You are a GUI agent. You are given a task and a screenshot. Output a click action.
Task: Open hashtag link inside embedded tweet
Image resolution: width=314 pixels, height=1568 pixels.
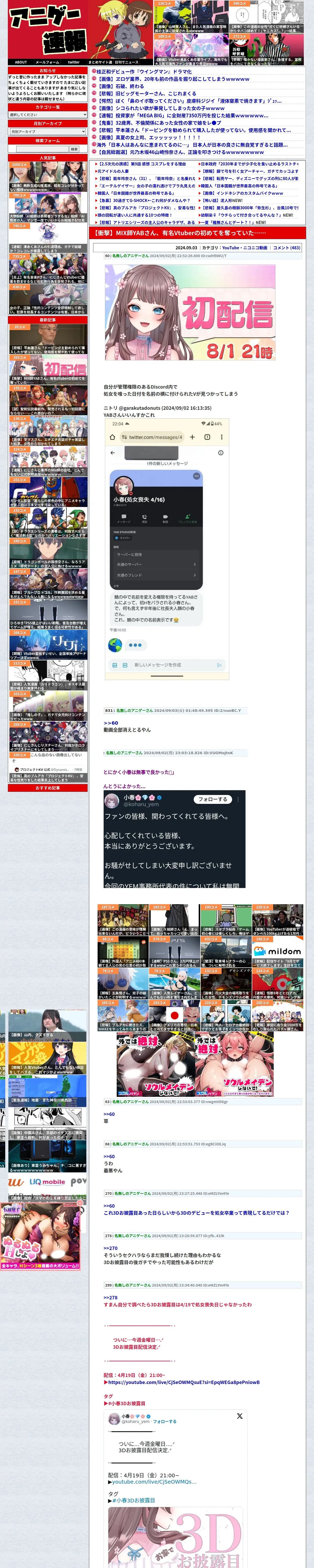pos(133,1500)
